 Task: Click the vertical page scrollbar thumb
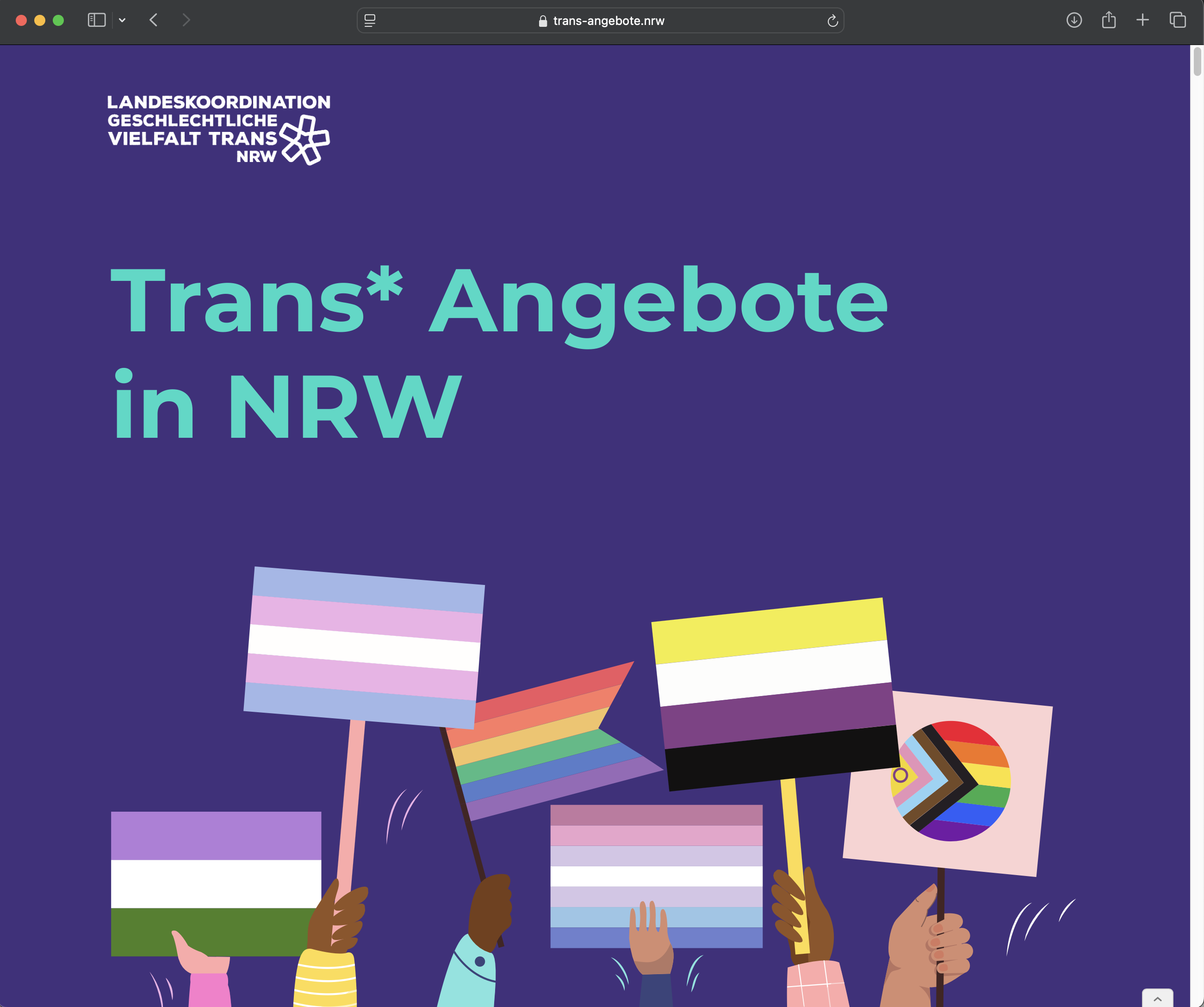tap(1197, 62)
